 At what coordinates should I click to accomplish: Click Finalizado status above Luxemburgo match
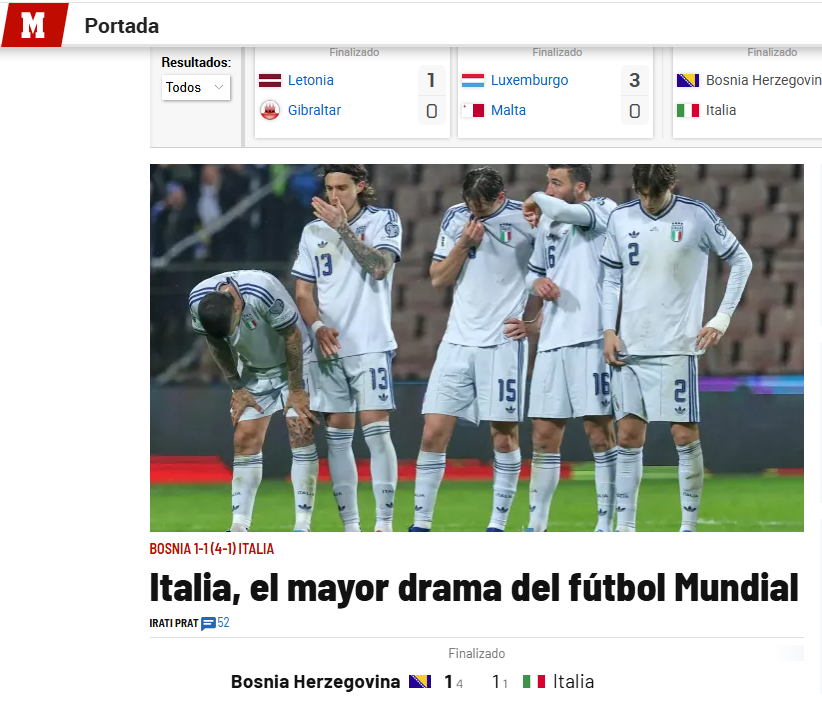[x=557, y=52]
